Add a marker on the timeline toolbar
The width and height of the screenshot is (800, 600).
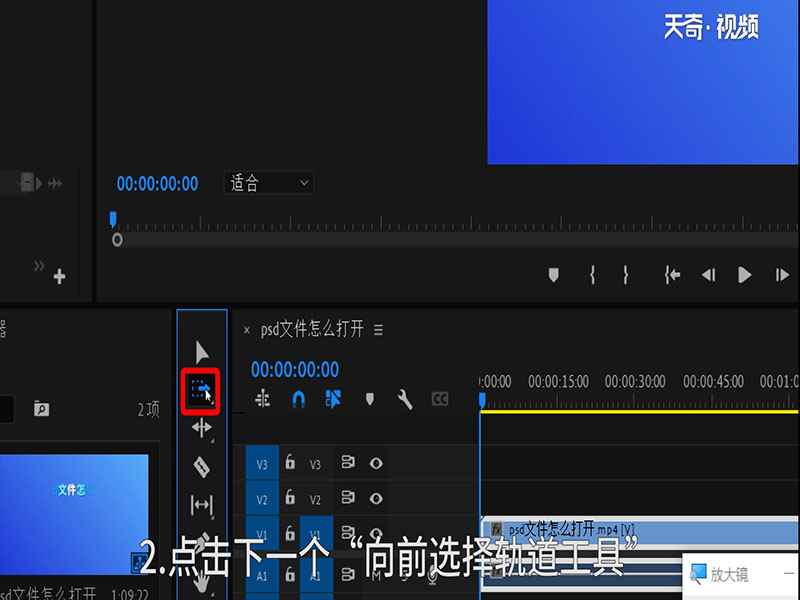click(x=370, y=397)
